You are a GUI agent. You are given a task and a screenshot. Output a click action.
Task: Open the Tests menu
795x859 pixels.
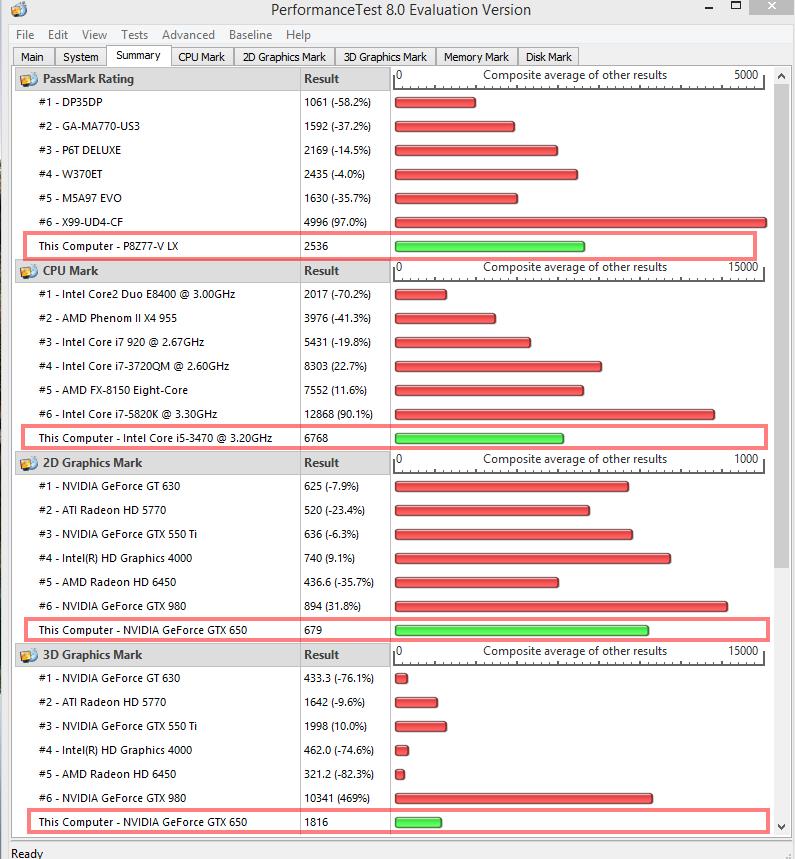point(134,35)
